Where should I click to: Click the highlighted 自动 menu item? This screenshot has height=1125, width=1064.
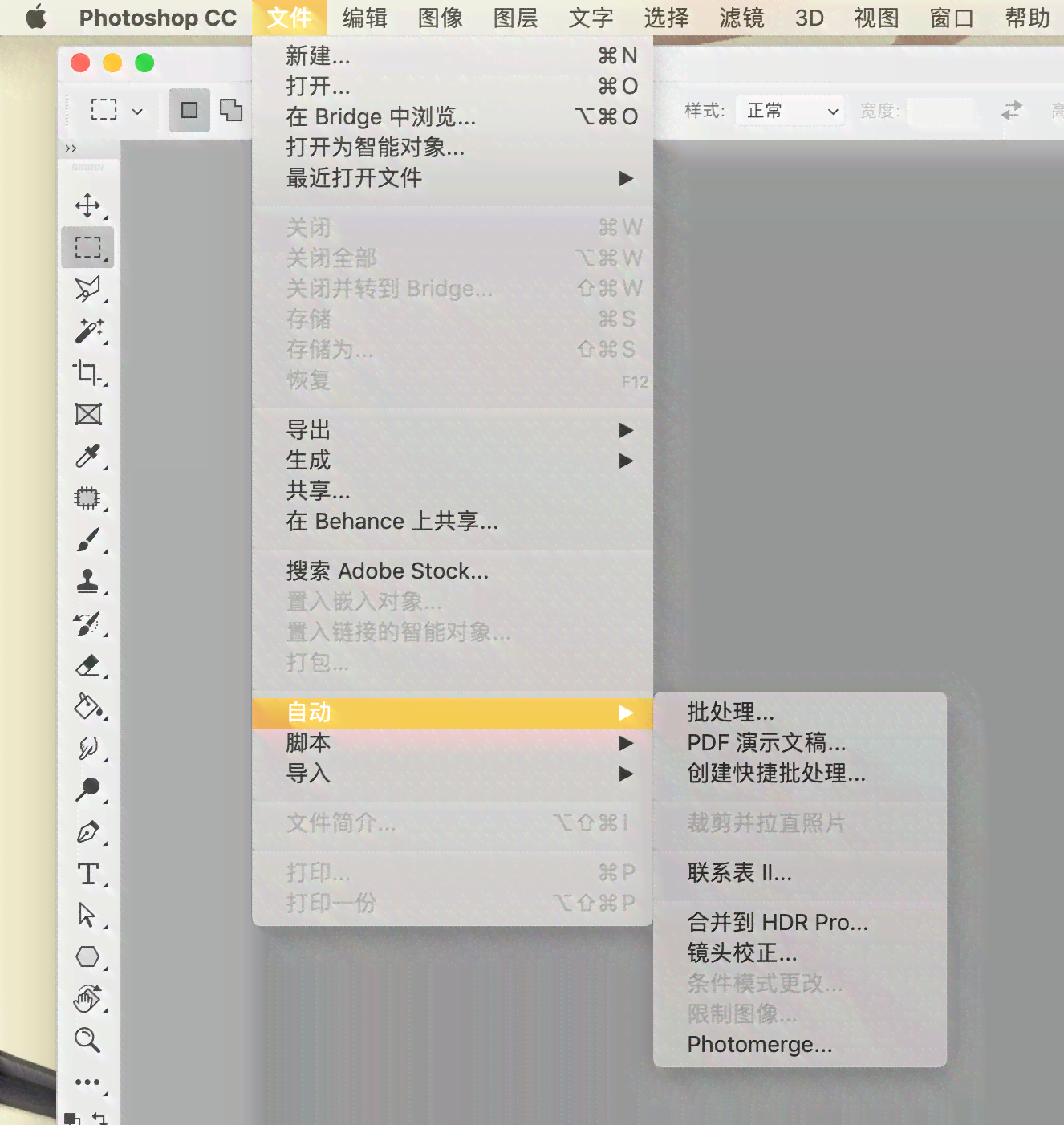point(453,713)
